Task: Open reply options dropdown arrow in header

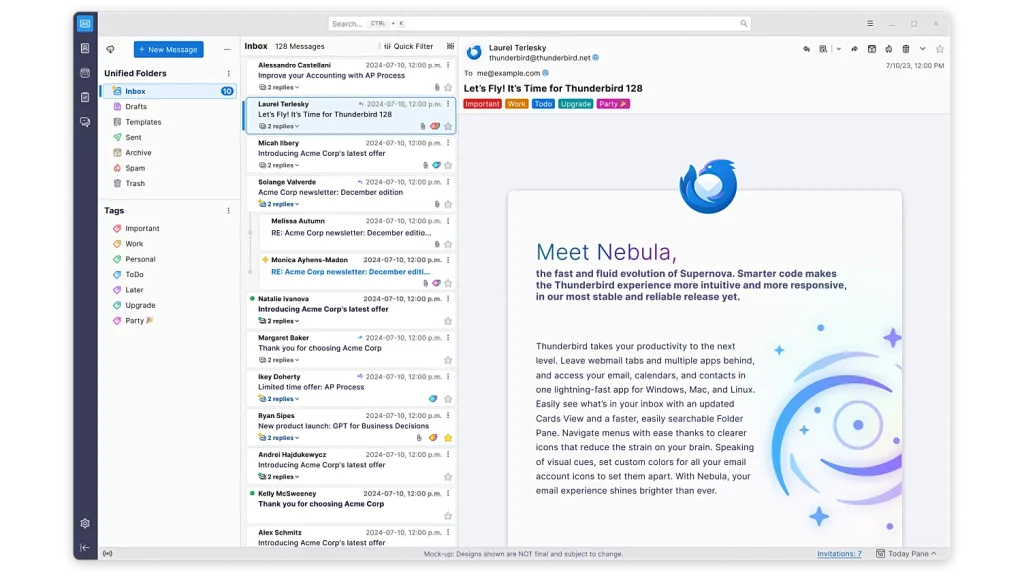Action: (x=839, y=49)
